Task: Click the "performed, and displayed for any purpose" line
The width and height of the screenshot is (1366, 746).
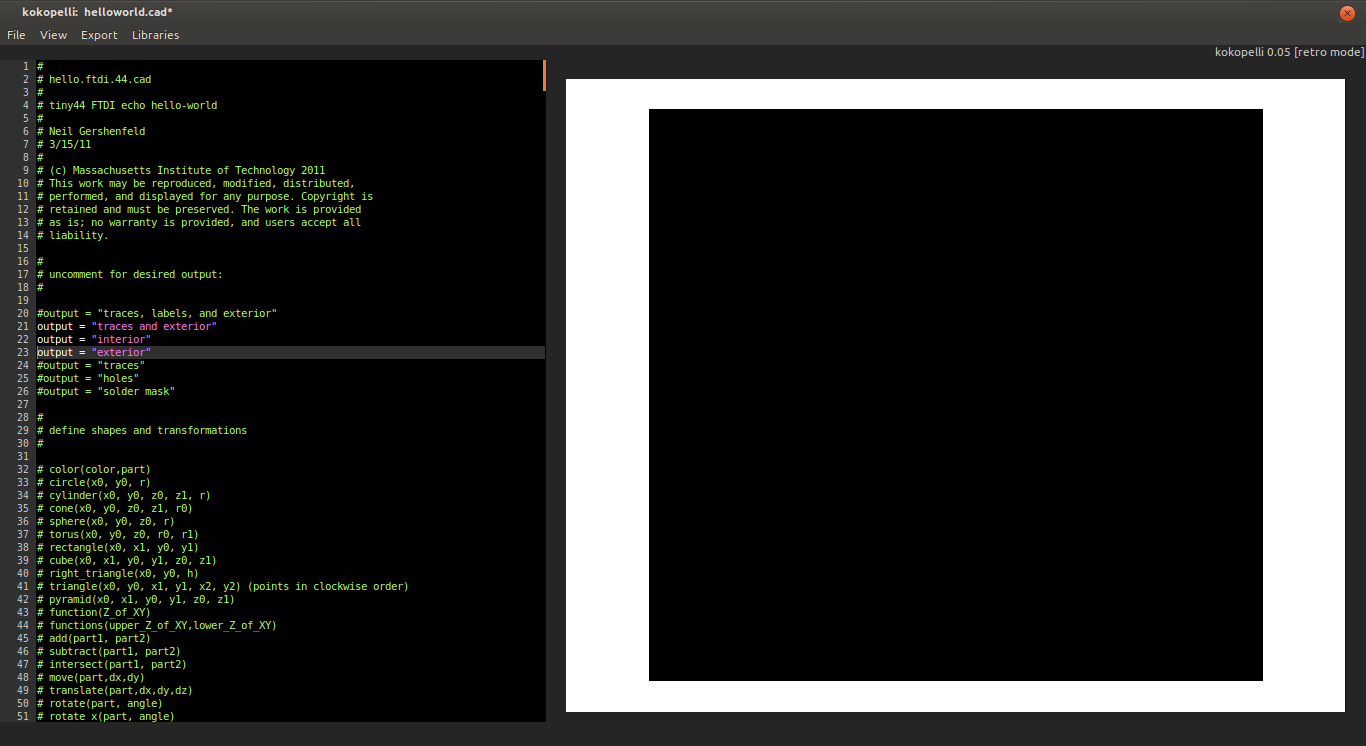Action: pos(205,196)
